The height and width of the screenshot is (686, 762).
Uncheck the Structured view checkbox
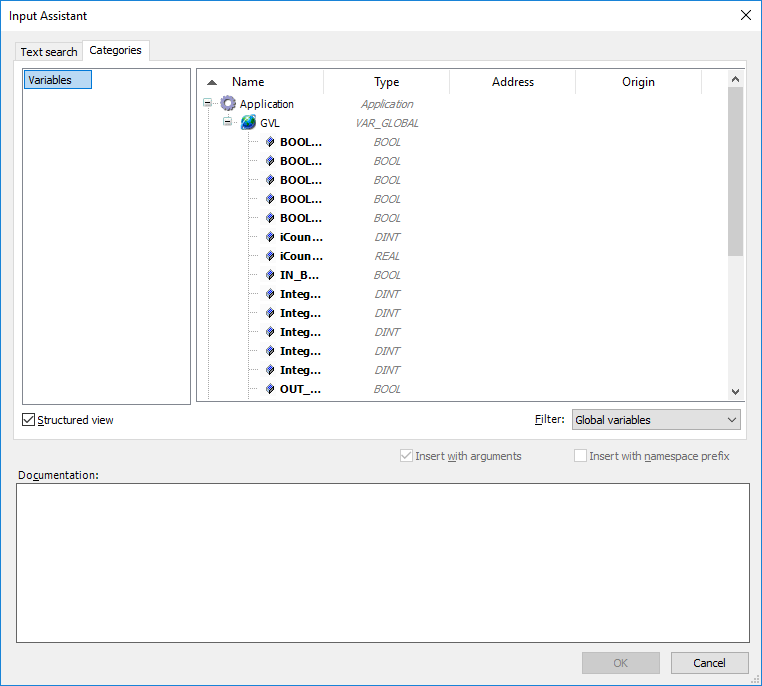click(x=28, y=420)
